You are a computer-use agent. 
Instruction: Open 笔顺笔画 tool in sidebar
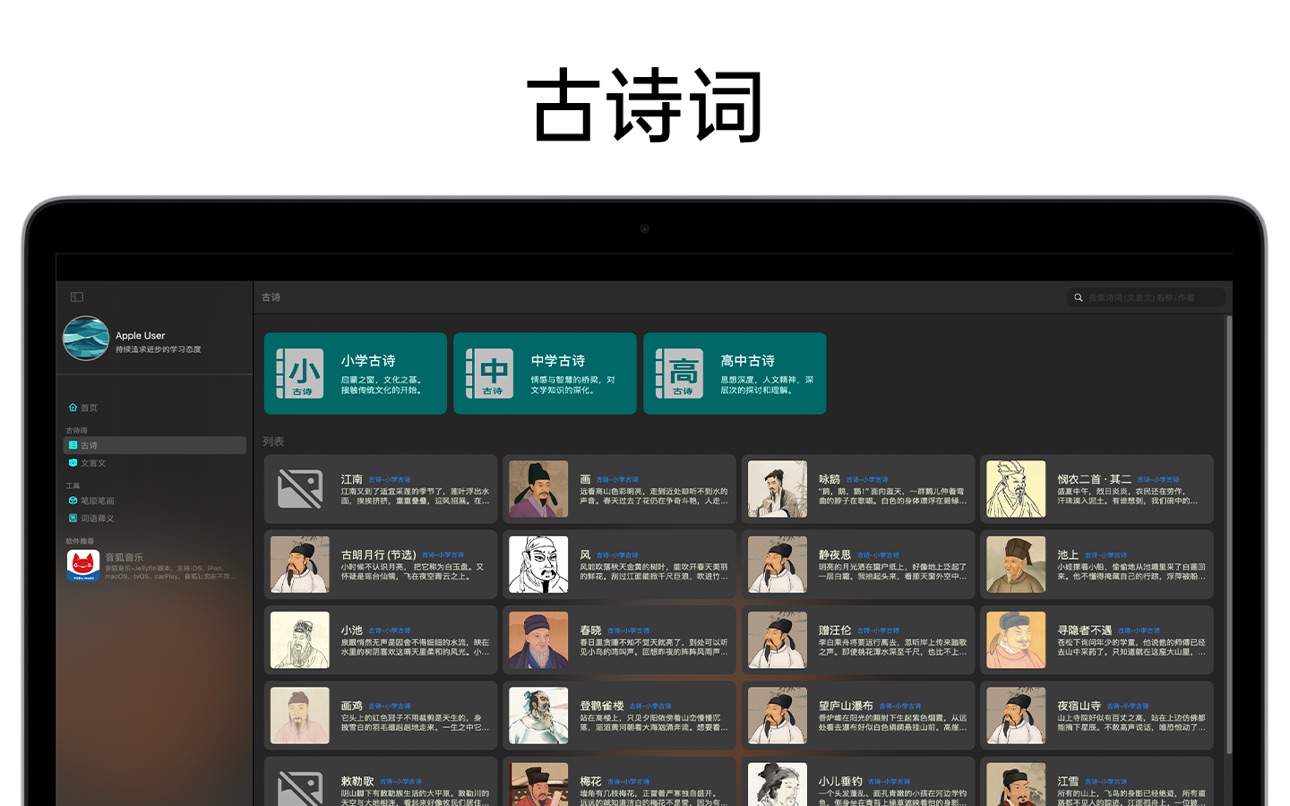click(155, 500)
